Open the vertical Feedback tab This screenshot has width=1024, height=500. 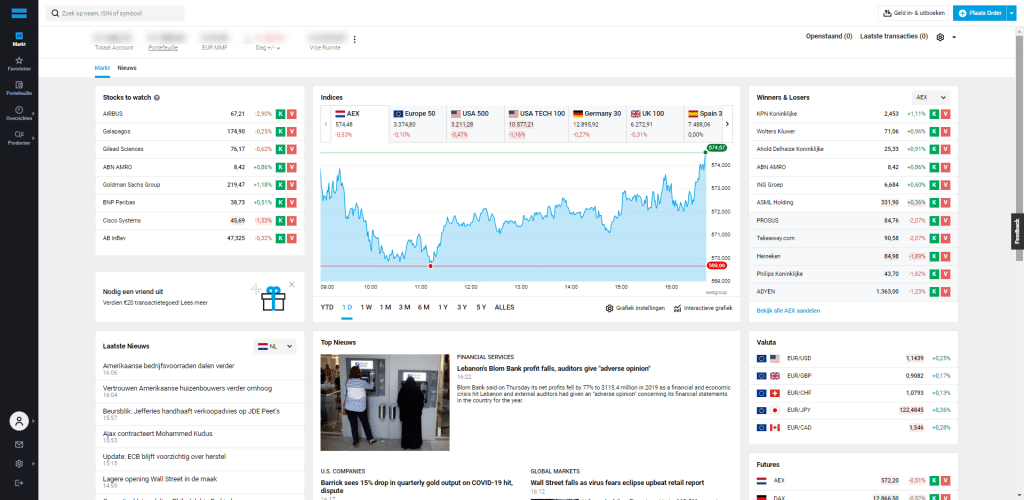pyautogui.click(x=1017, y=232)
